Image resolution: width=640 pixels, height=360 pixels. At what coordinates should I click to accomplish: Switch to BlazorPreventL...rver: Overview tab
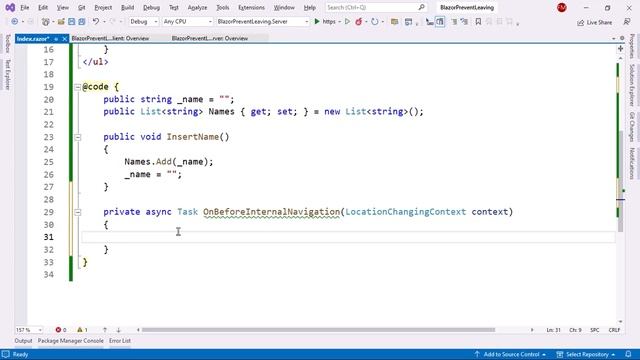(209, 38)
